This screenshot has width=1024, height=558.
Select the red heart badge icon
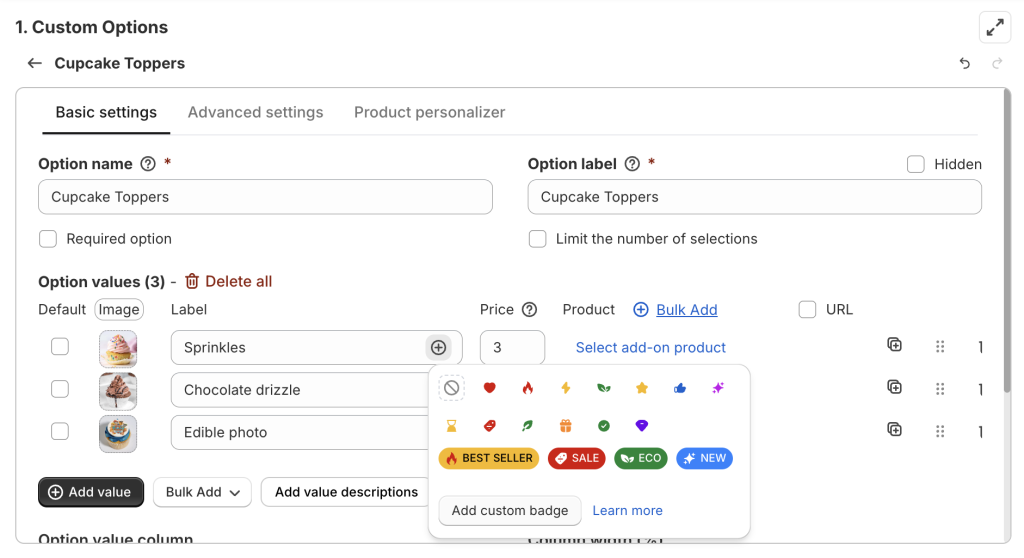[489, 388]
